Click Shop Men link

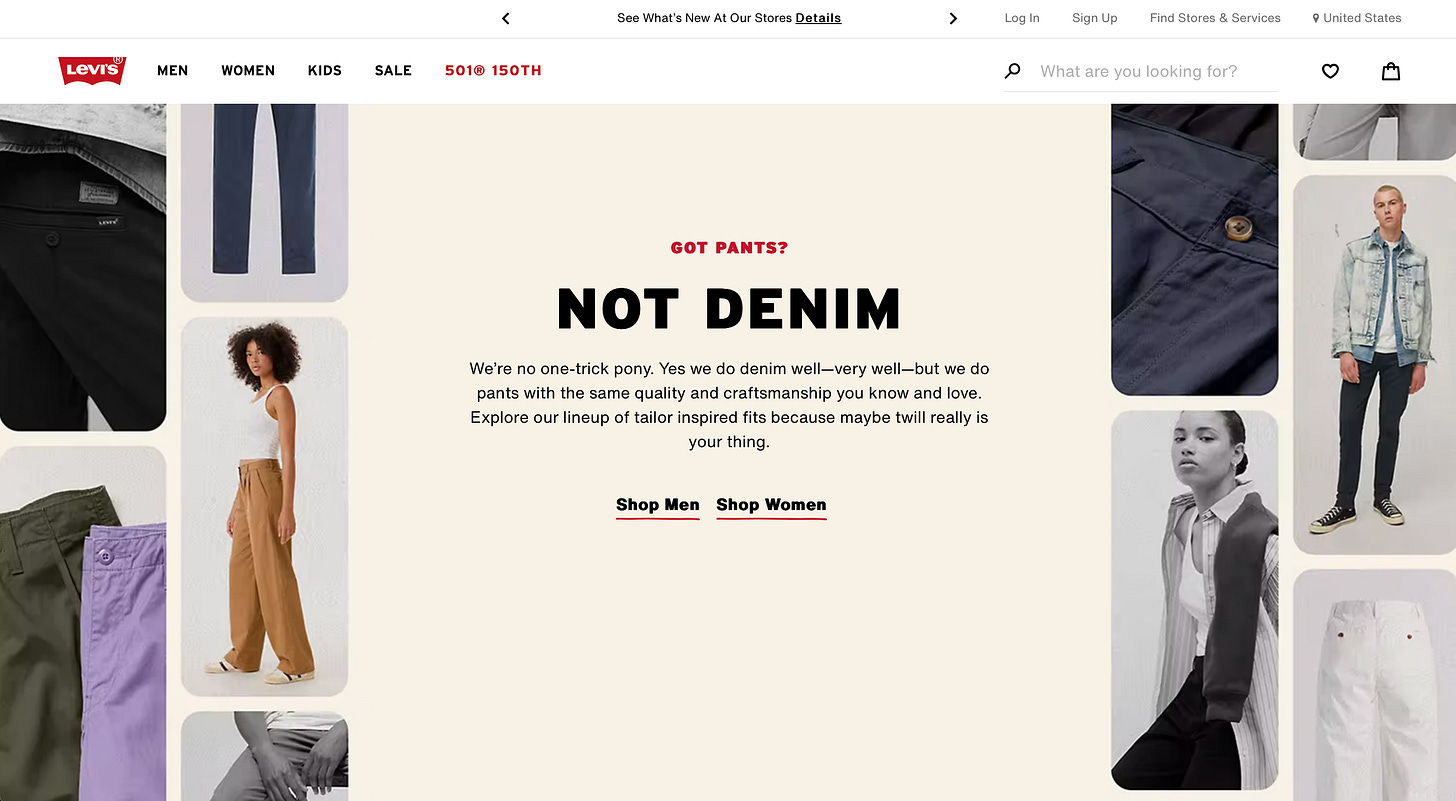click(657, 505)
